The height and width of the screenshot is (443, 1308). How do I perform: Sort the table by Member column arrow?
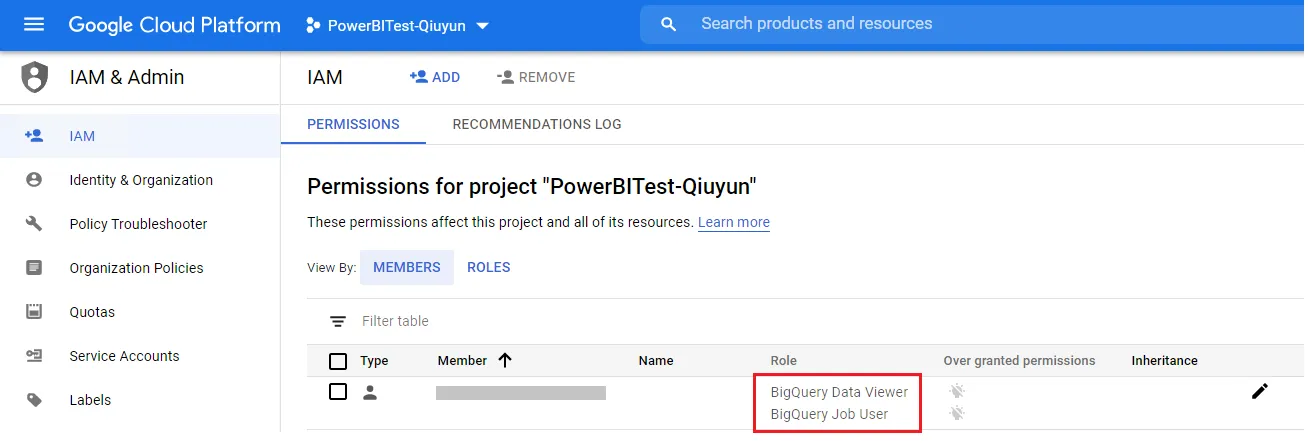[x=505, y=360]
